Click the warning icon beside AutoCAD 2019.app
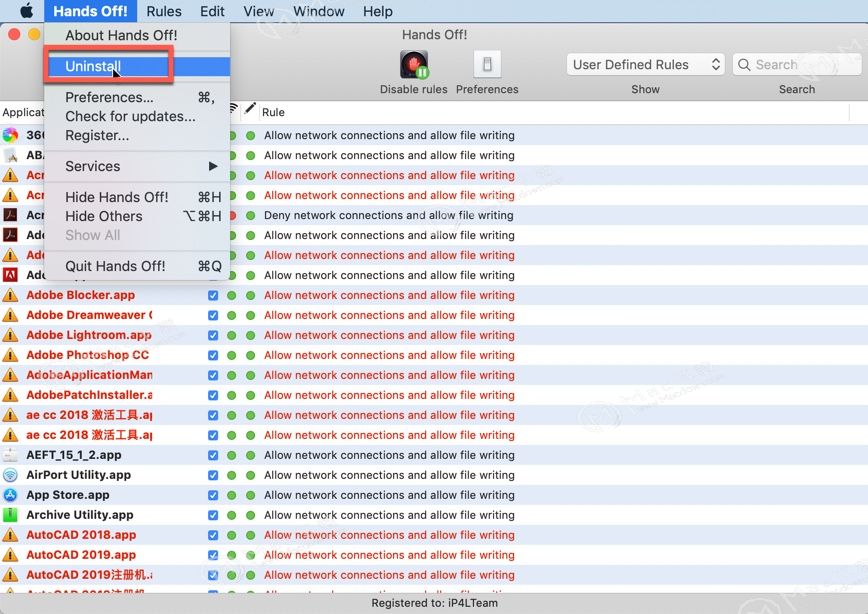Viewport: 868px width, 614px height. [10, 555]
